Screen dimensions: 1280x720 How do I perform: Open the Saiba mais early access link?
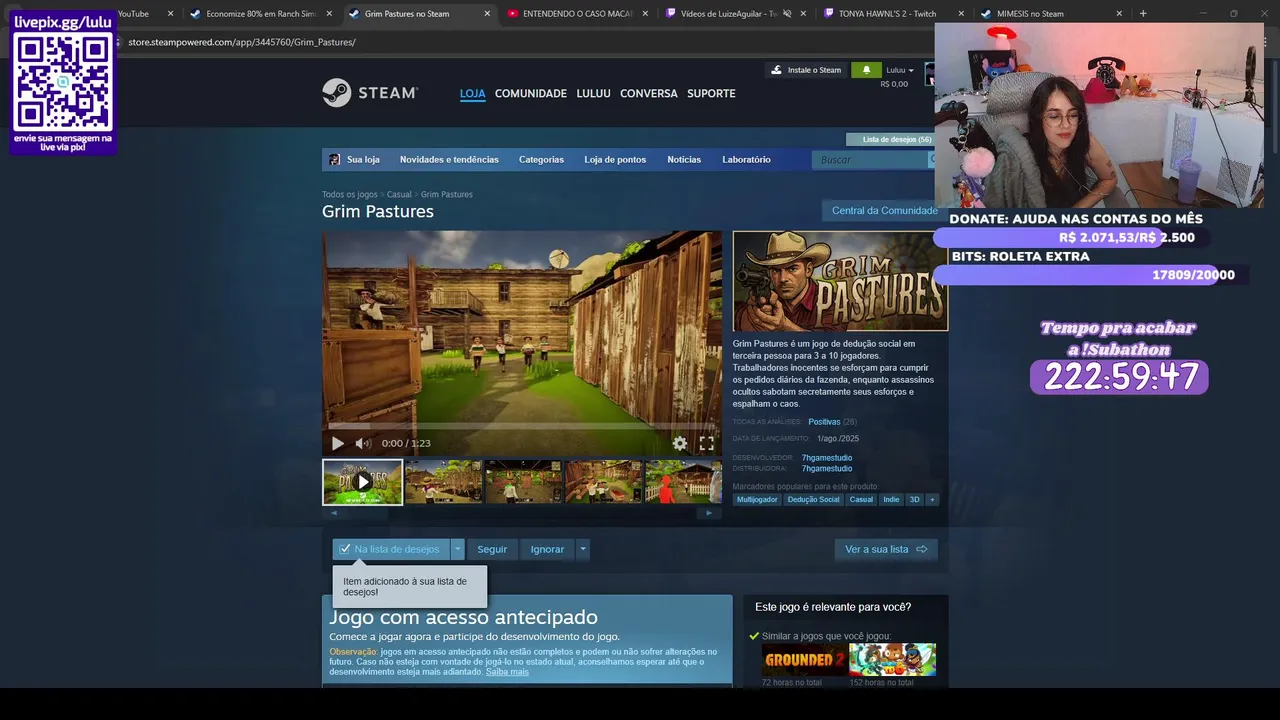pos(507,671)
